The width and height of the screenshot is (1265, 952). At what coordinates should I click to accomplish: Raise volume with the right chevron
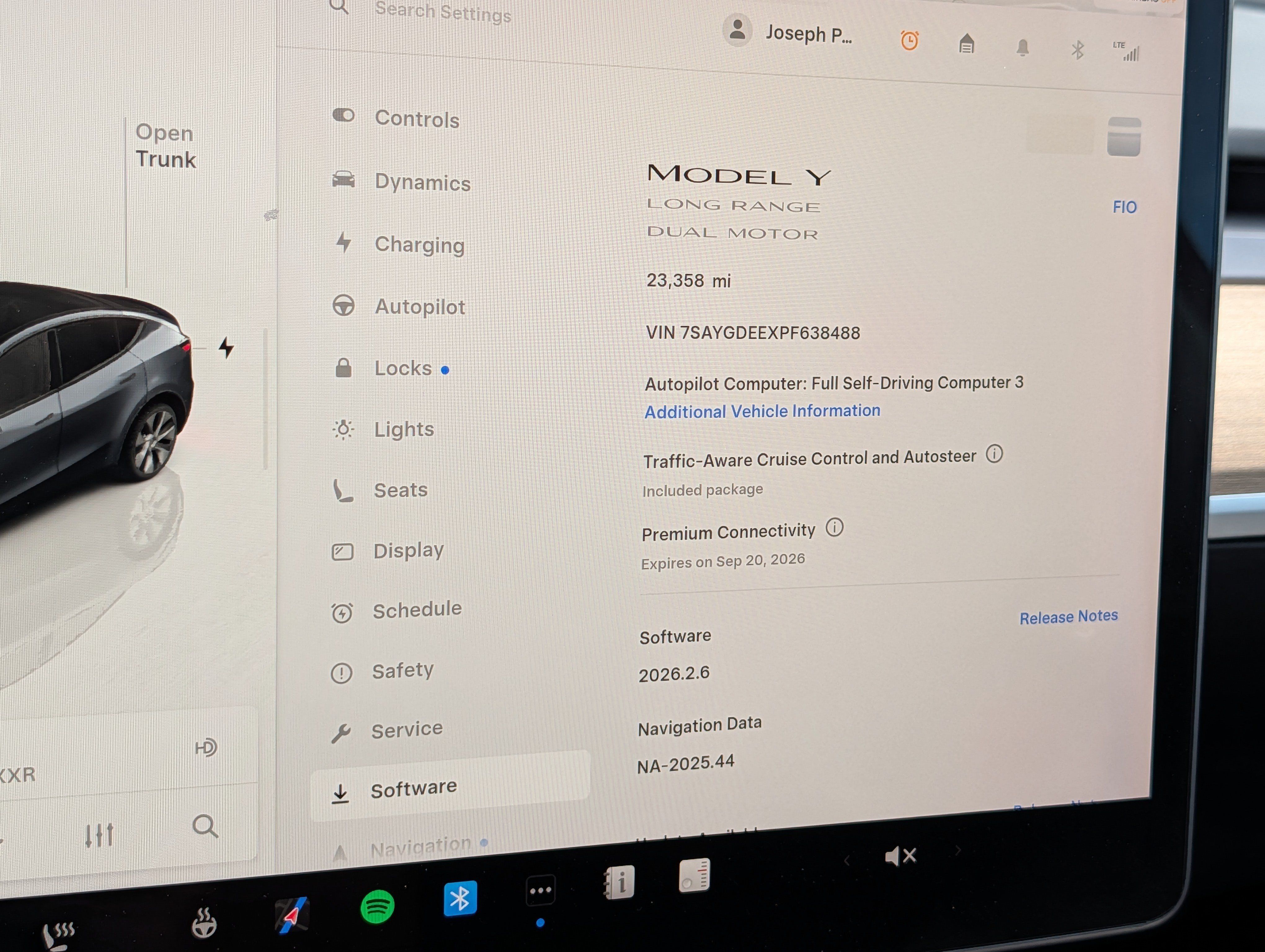tap(958, 851)
